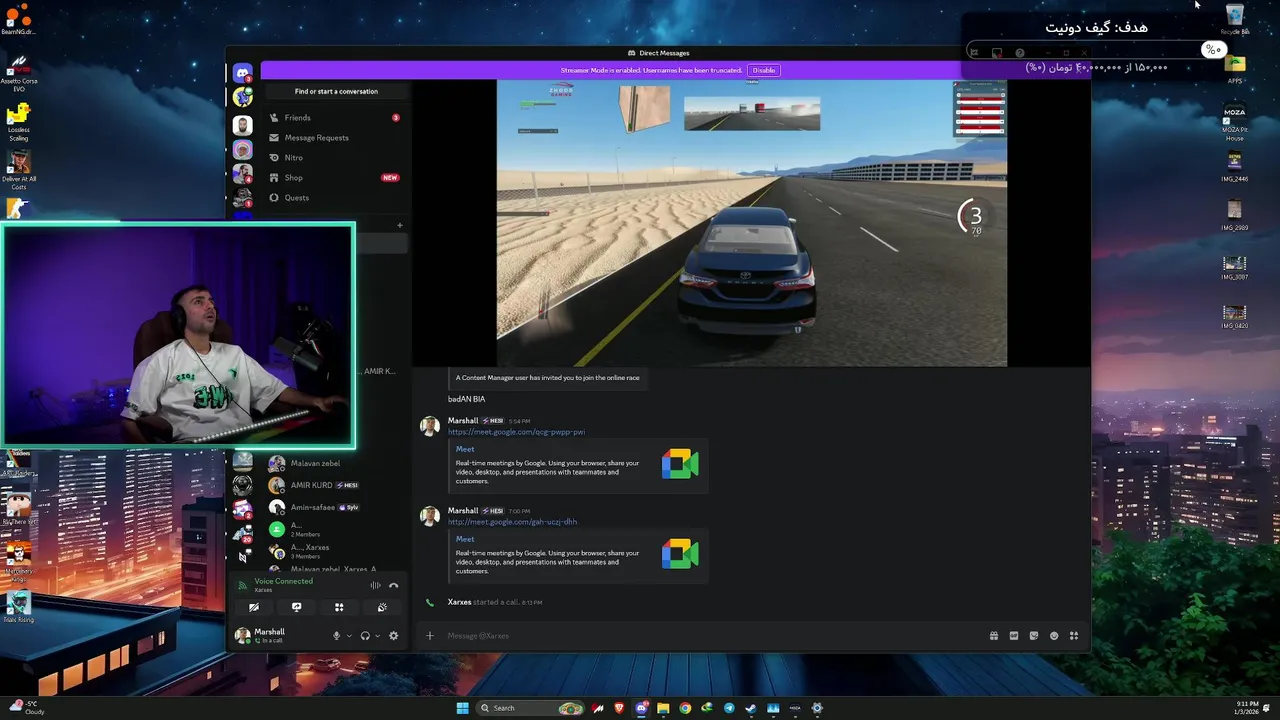
Task: Open the taskbar clock and date
Action: click(x=1247, y=708)
